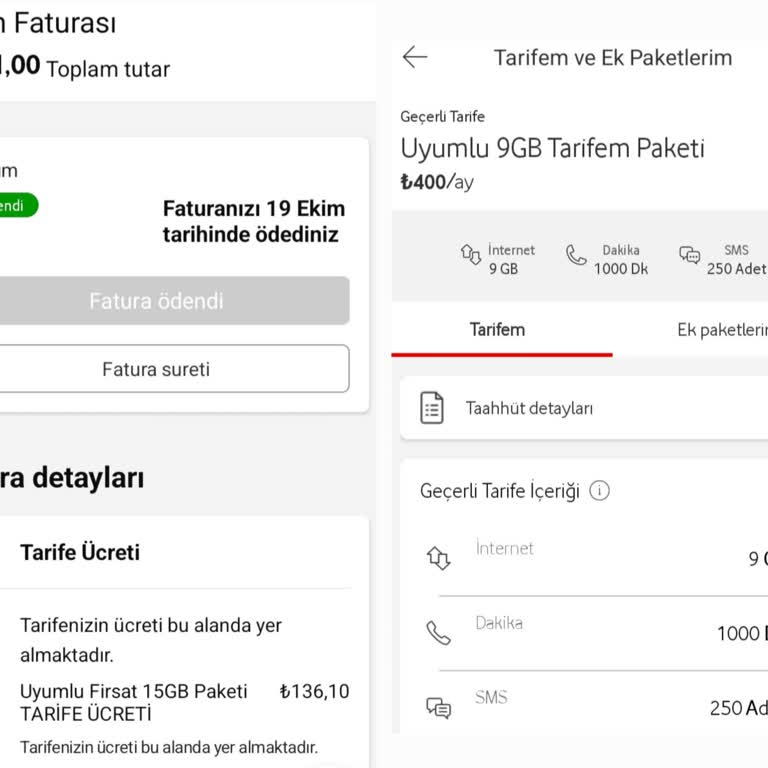Viewport: 768px width, 768px height.
Task: Click 9 GB value in summary bar
Action: click(x=503, y=268)
